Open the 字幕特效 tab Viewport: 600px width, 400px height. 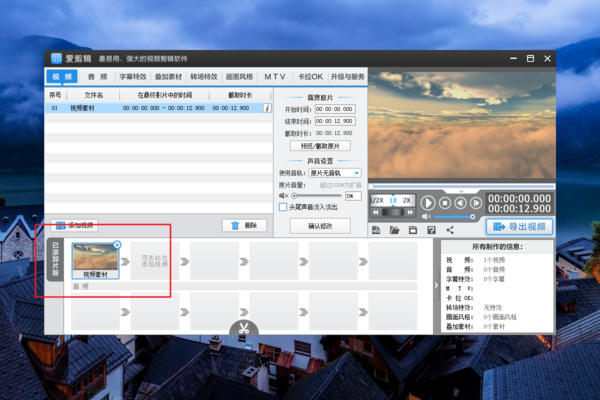133,77
